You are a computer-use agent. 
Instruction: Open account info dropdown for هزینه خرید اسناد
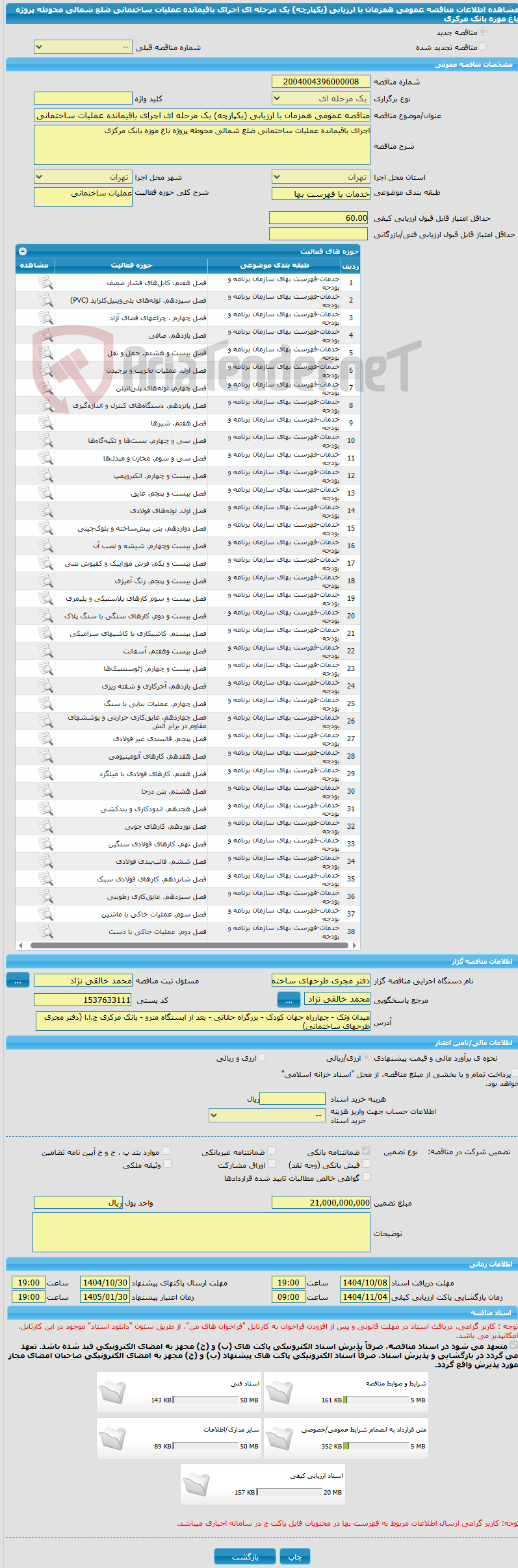[267, 1115]
